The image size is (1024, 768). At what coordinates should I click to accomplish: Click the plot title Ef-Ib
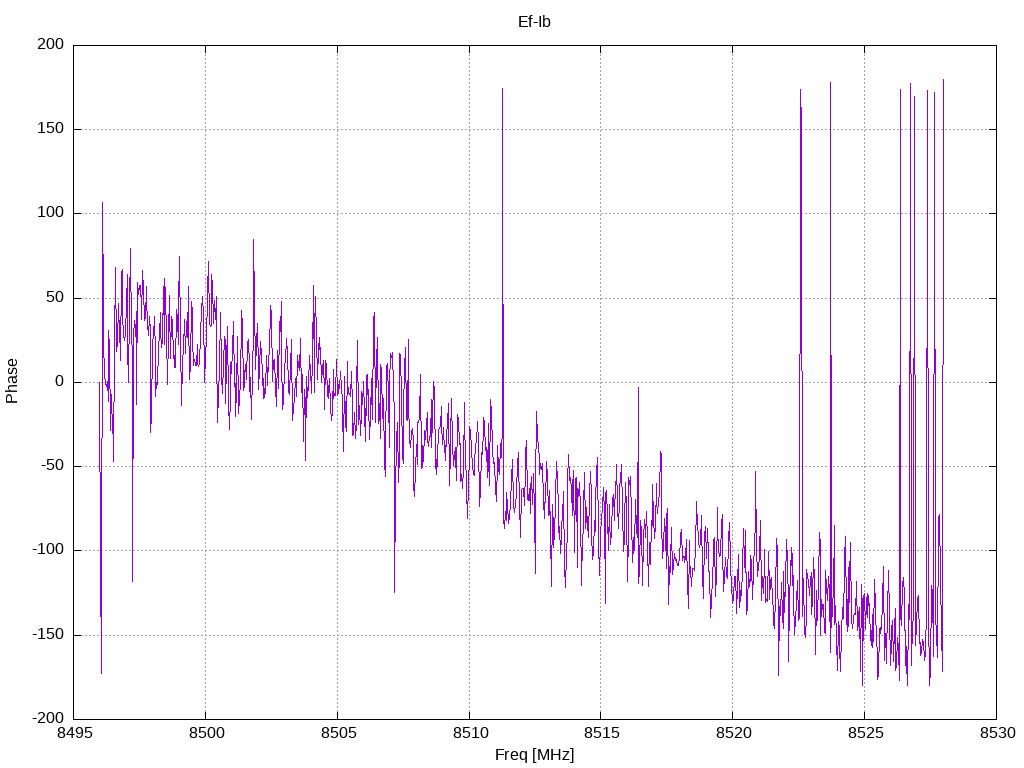534,22
